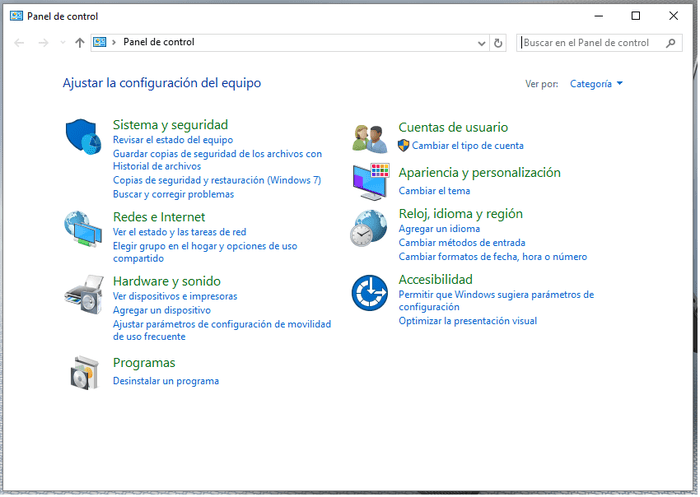
Task: Click the Panel de control title bar icon
Action: pos(17,17)
